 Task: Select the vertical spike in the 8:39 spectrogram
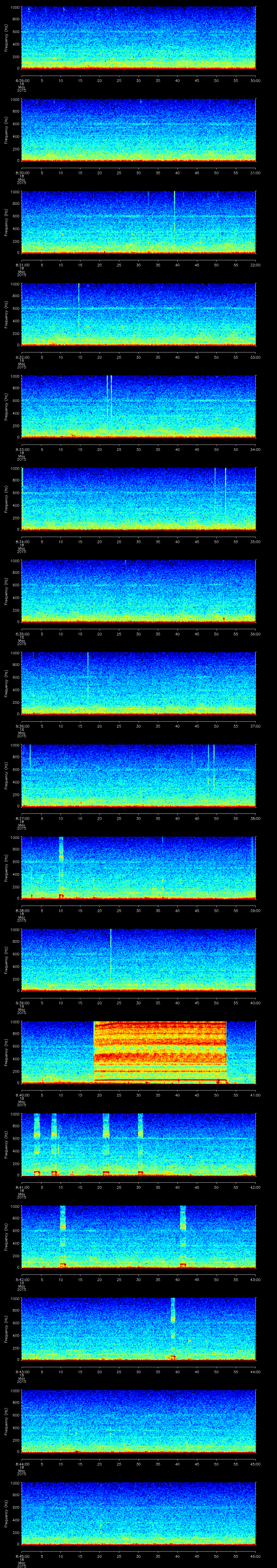[x=111, y=955]
